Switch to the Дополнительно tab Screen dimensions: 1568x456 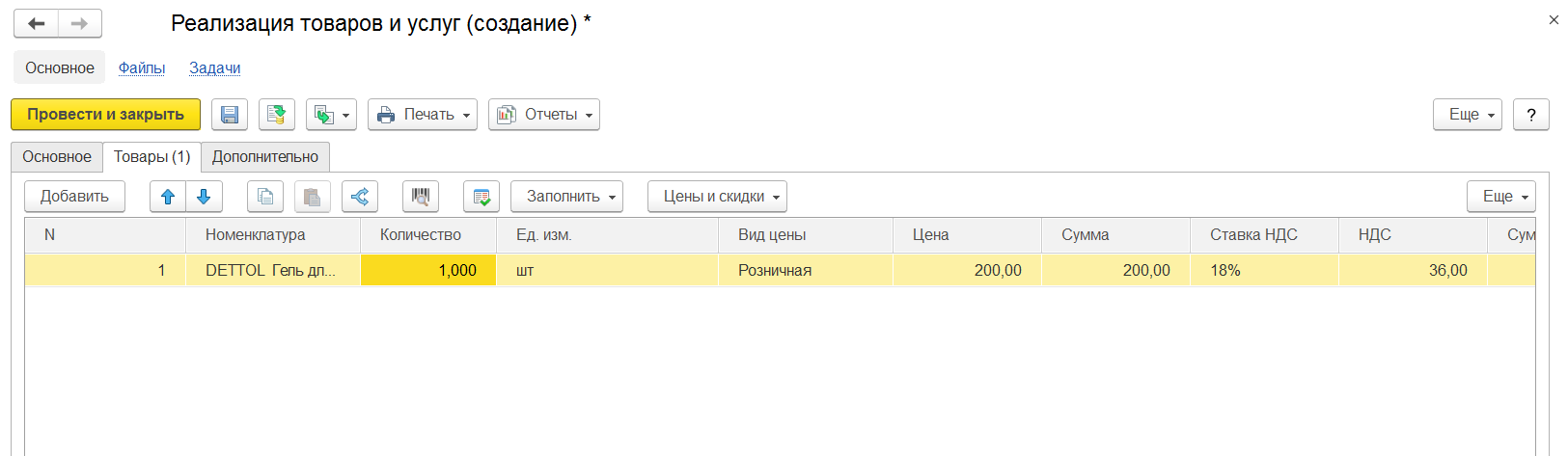coord(265,157)
